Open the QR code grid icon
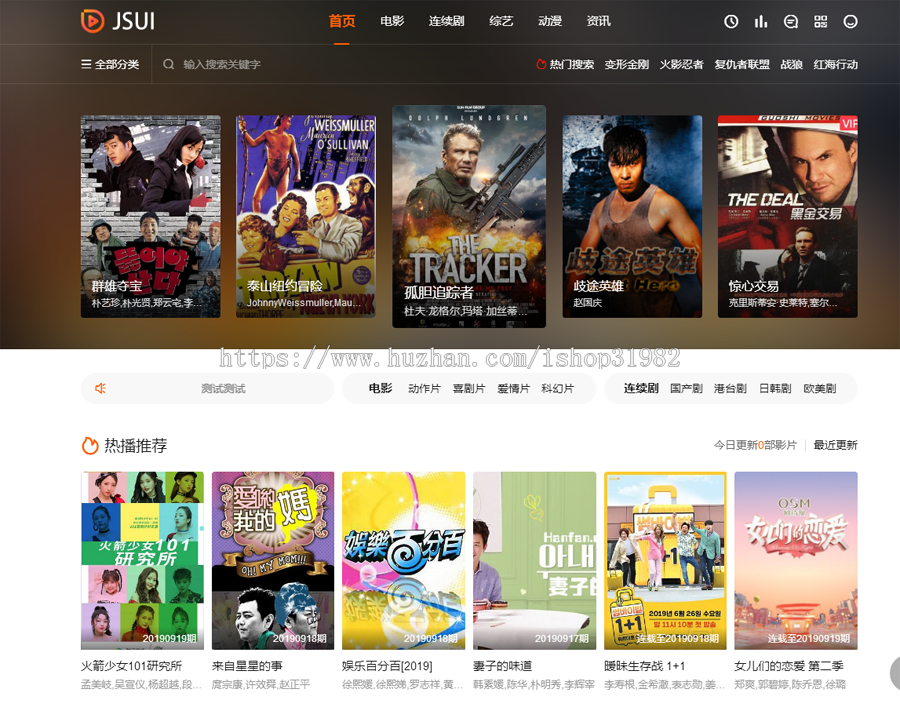The image size is (900, 711). [821, 22]
